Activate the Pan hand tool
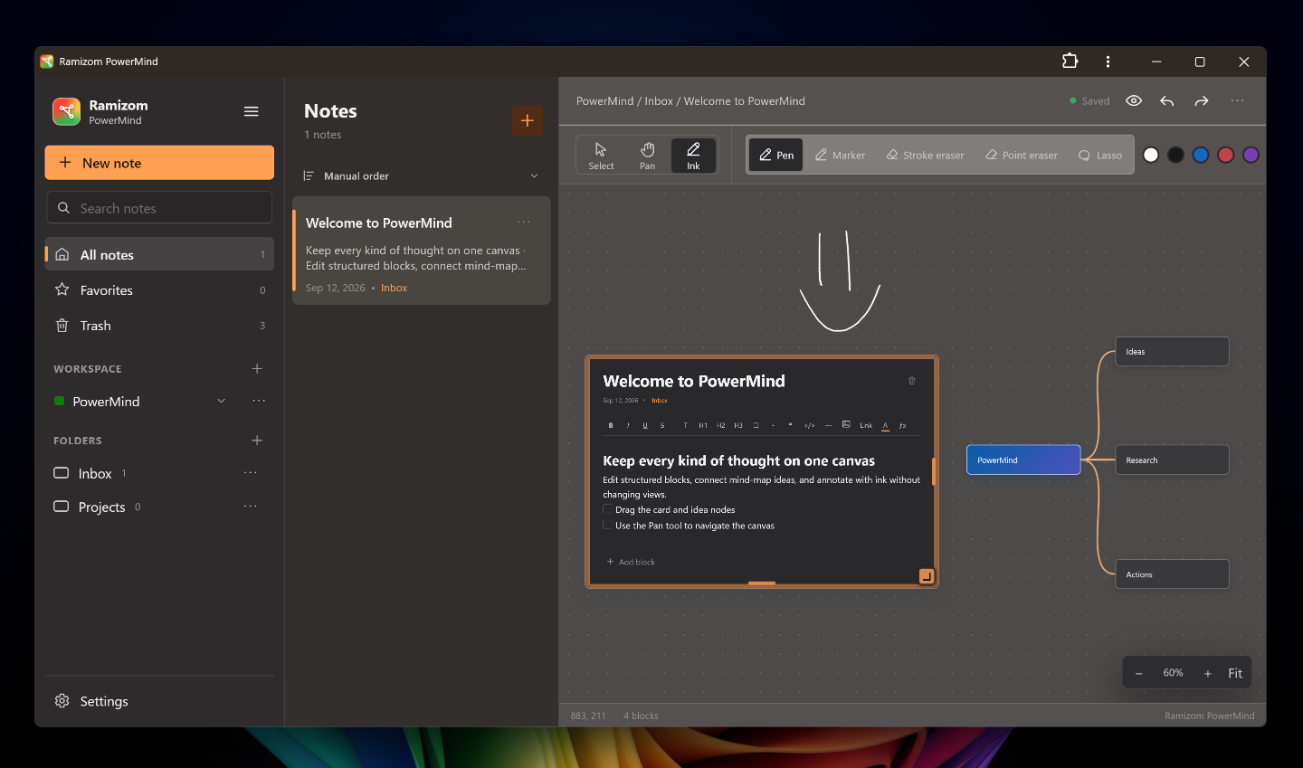Image resolution: width=1303 pixels, height=768 pixels. (x=647, y=156)
